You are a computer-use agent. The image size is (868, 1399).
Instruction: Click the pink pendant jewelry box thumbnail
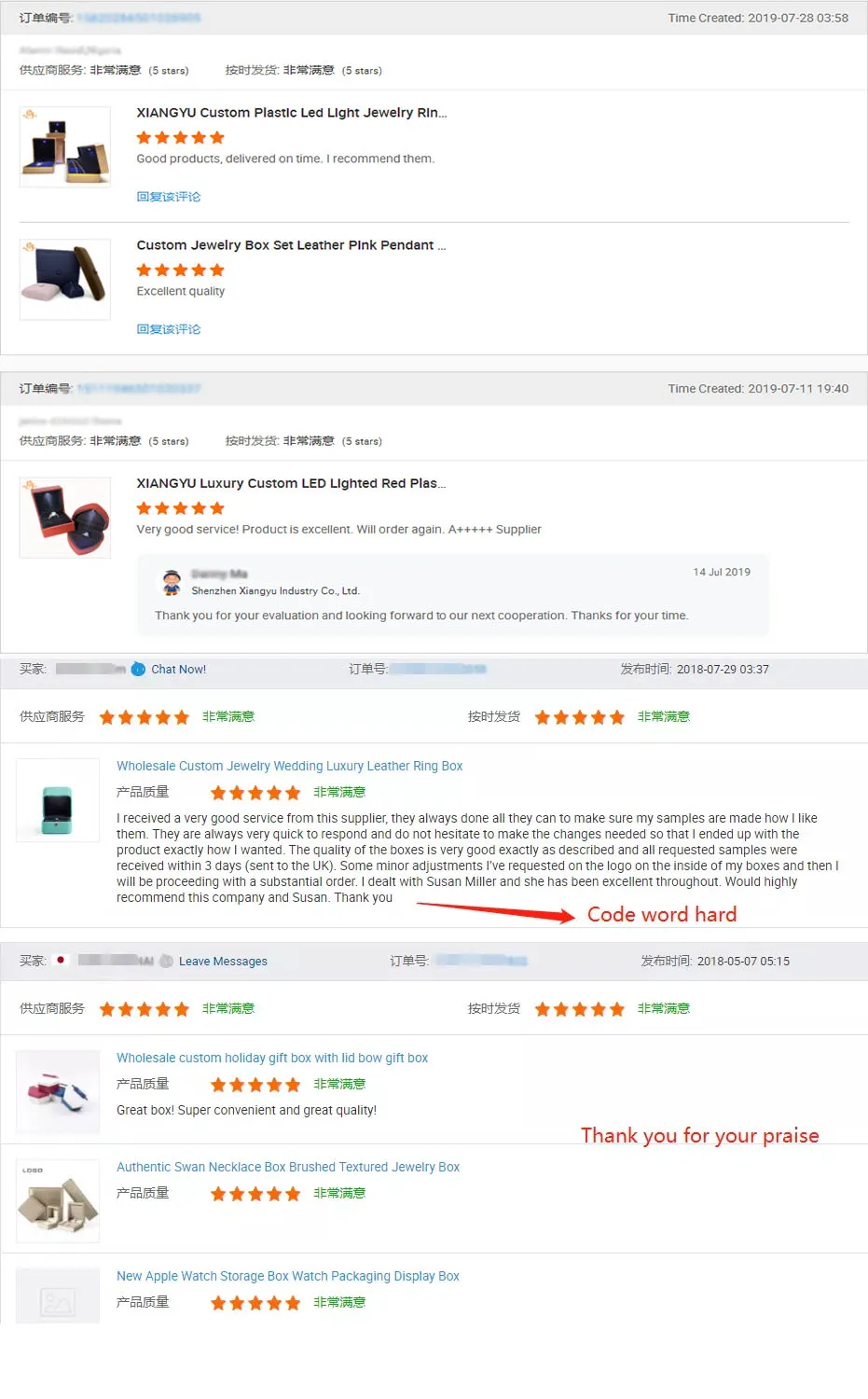tap(65, 279)
